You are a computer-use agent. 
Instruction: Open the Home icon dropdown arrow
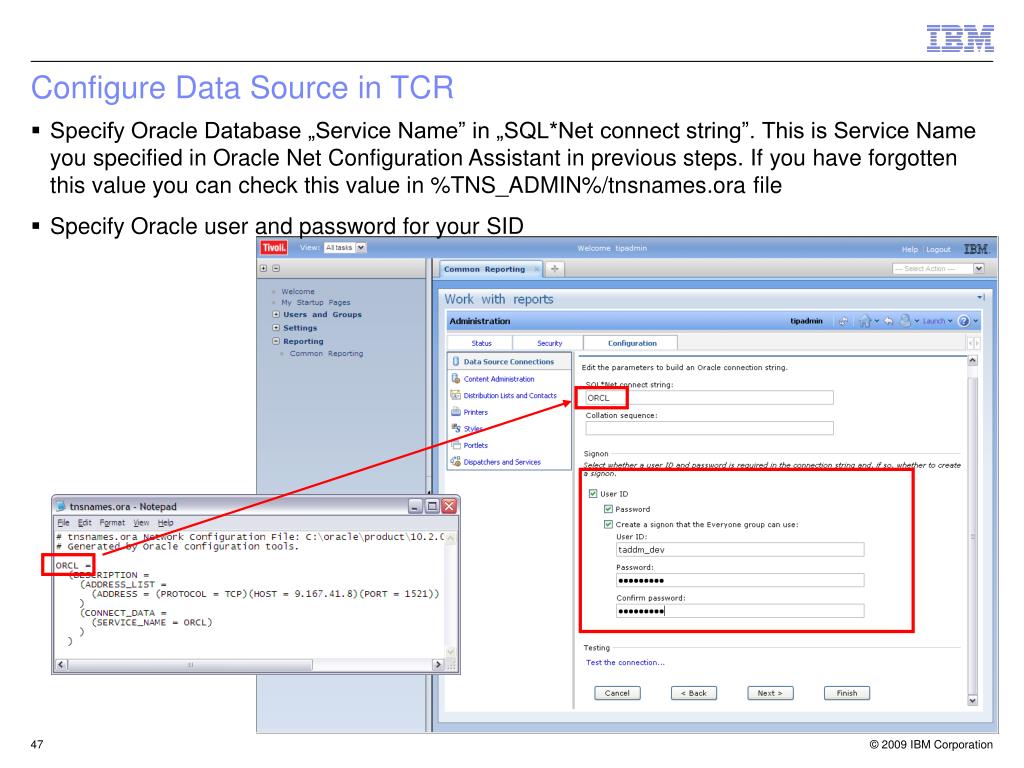tap(876, 321)
